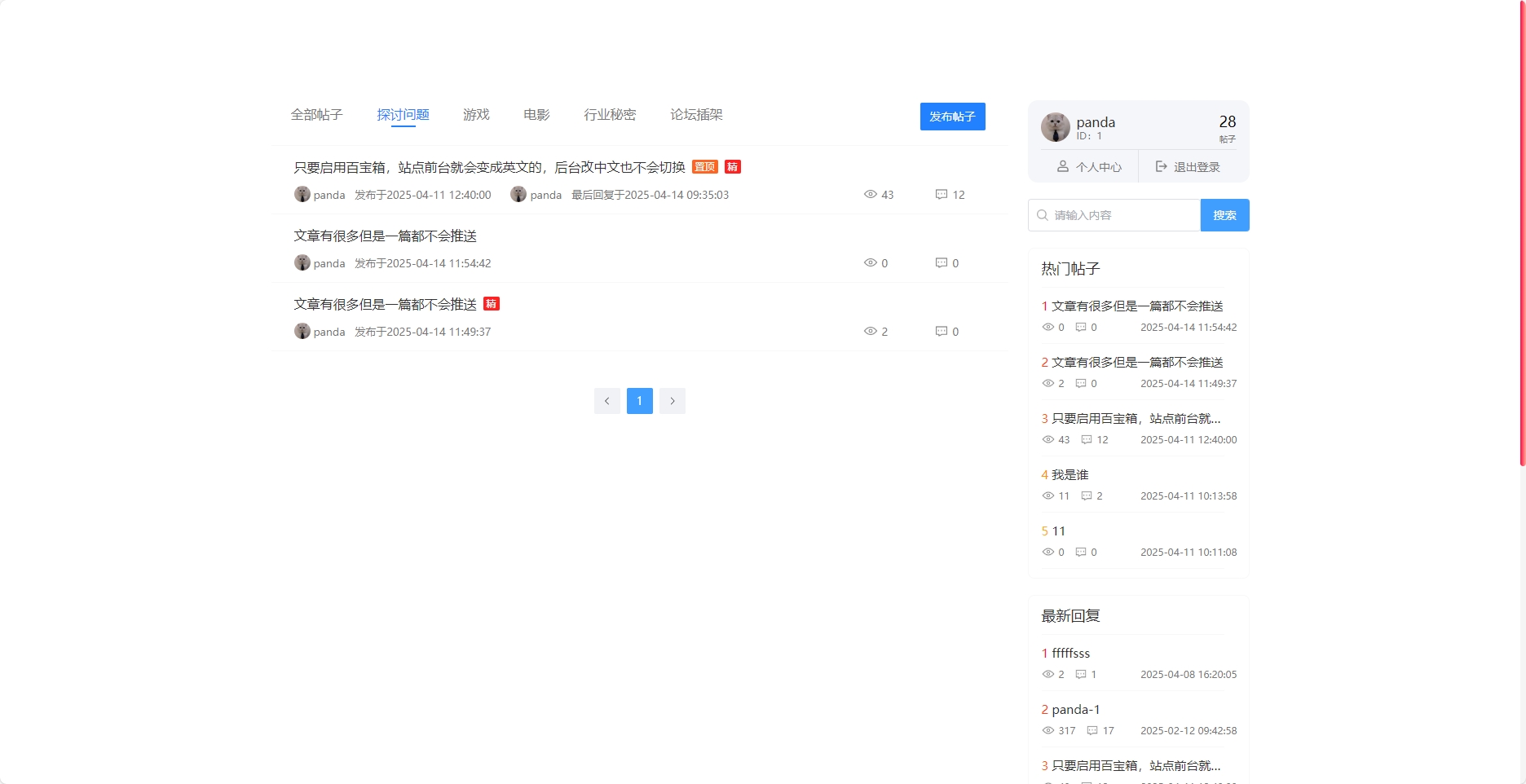Click the comment icon for the 11:49:37 post in the main list

point(941,332)
